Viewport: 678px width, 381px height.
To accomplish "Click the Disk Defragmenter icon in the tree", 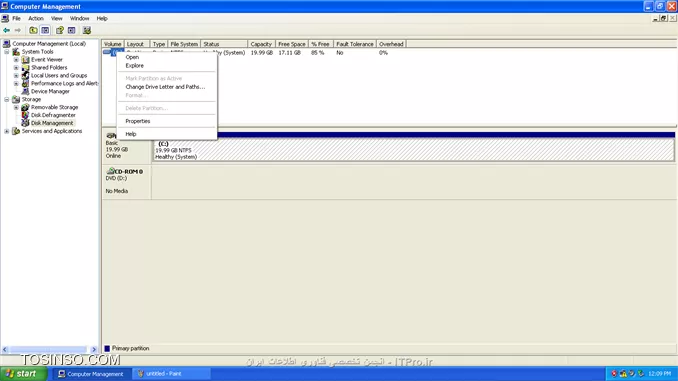I will [x=26, y=115].
